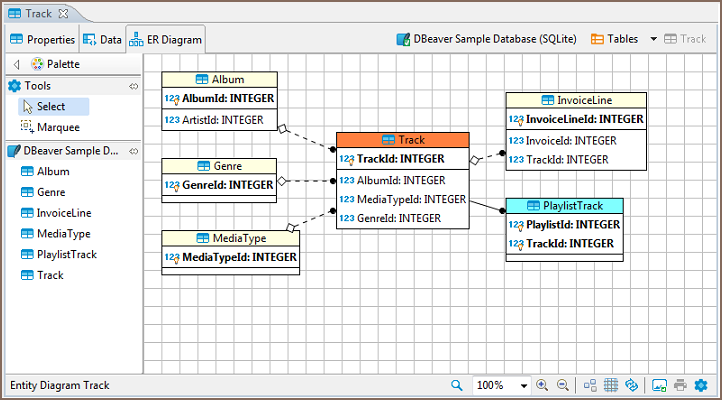Open the diagram configuration gear settings
The image size is (722, 400).
[701, 385]
